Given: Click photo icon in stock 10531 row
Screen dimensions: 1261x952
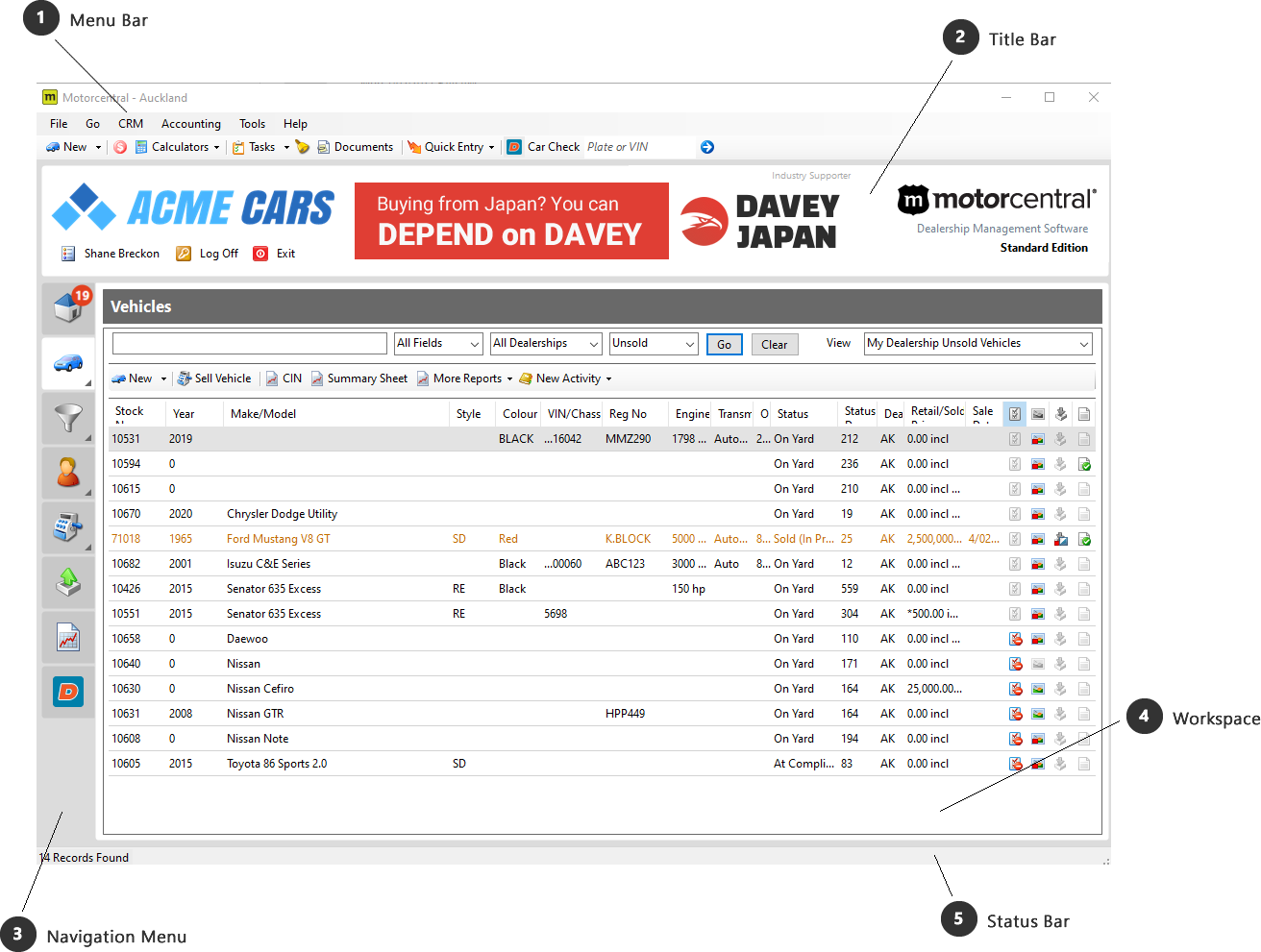Looking at the screenshot, I should coord(1038,439).
